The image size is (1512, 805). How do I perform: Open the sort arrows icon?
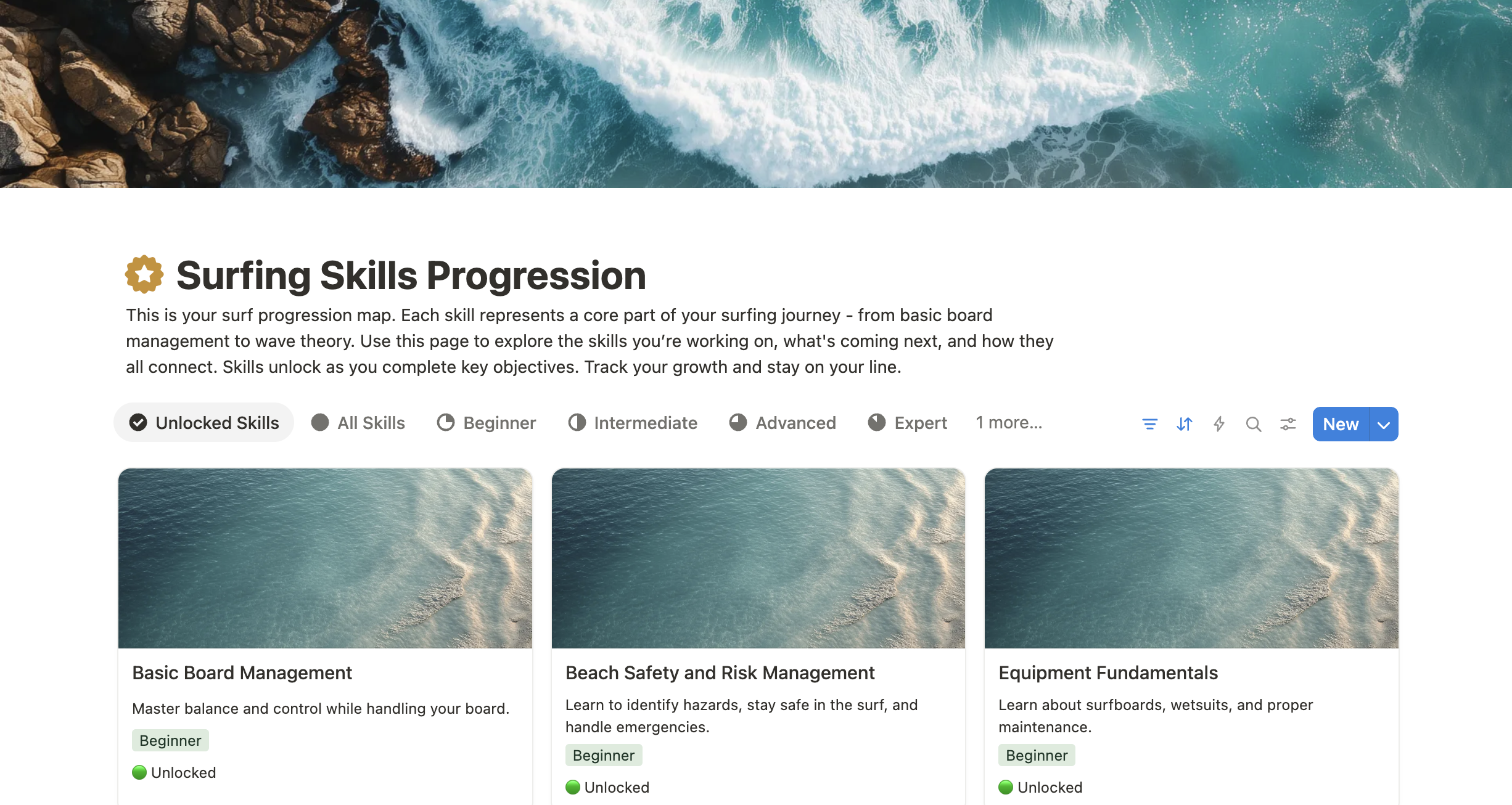coord(1184,424)
